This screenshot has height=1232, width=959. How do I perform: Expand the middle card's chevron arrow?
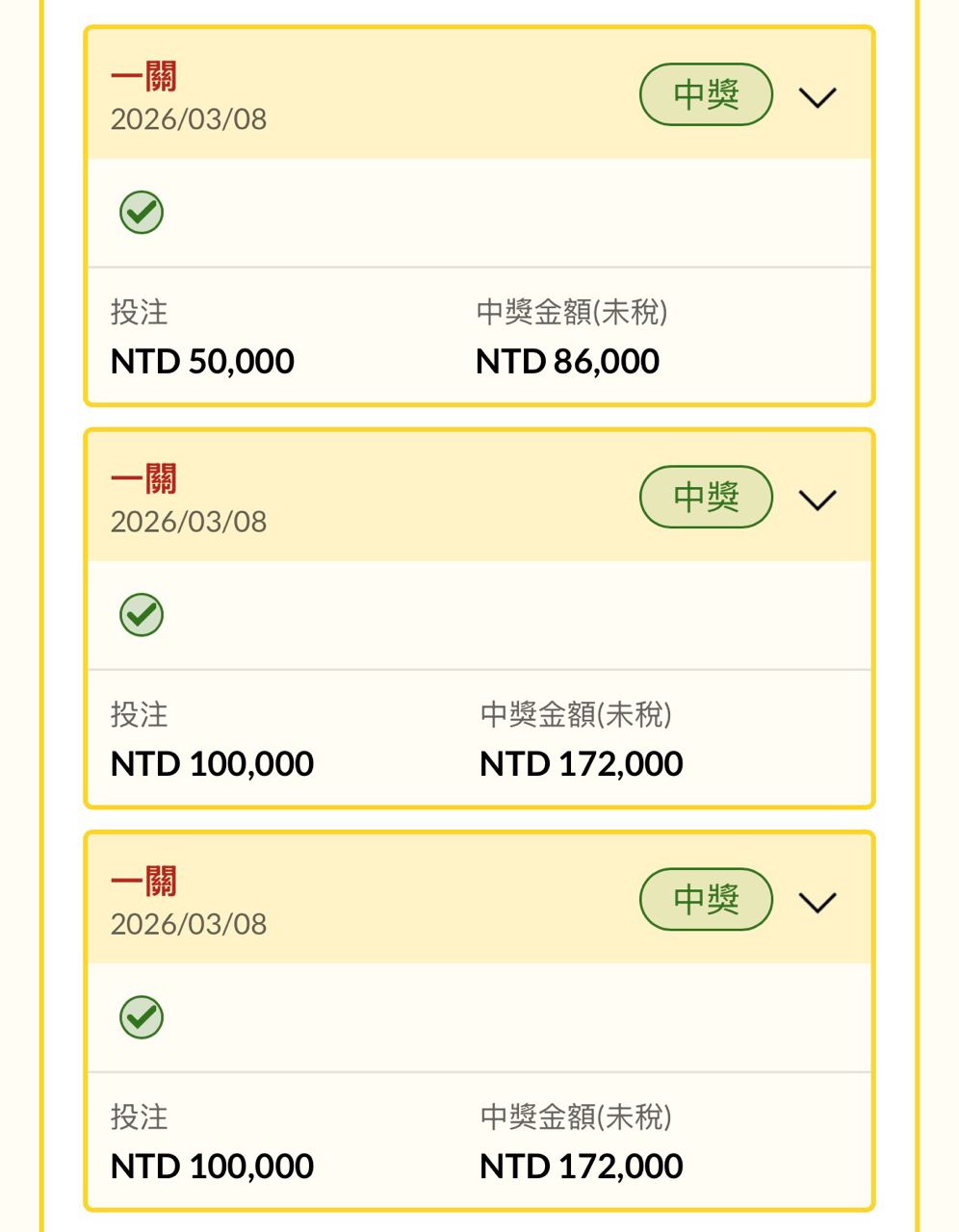[817, 500]
